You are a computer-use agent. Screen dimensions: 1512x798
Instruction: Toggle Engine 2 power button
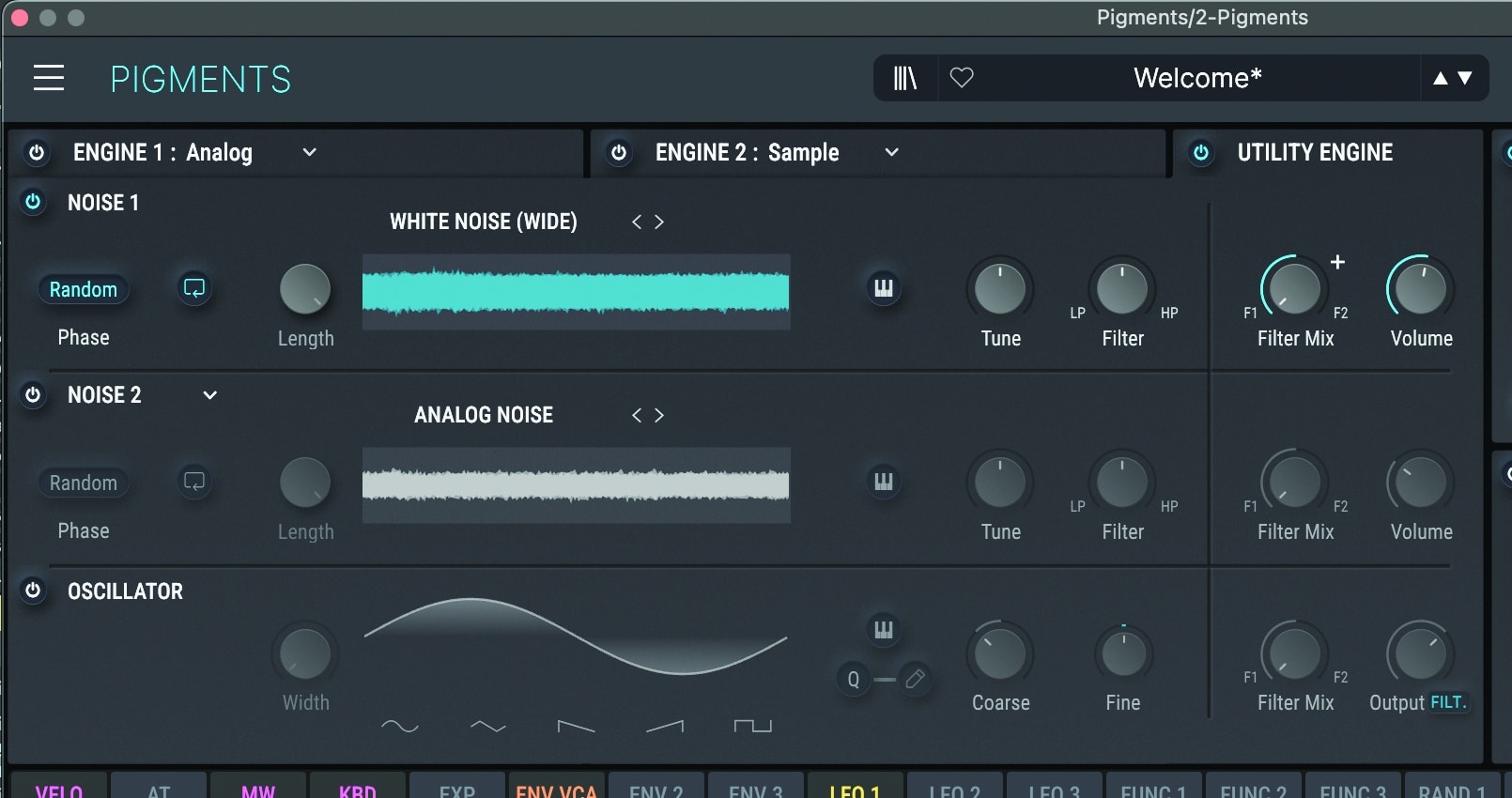coord(619,152)
